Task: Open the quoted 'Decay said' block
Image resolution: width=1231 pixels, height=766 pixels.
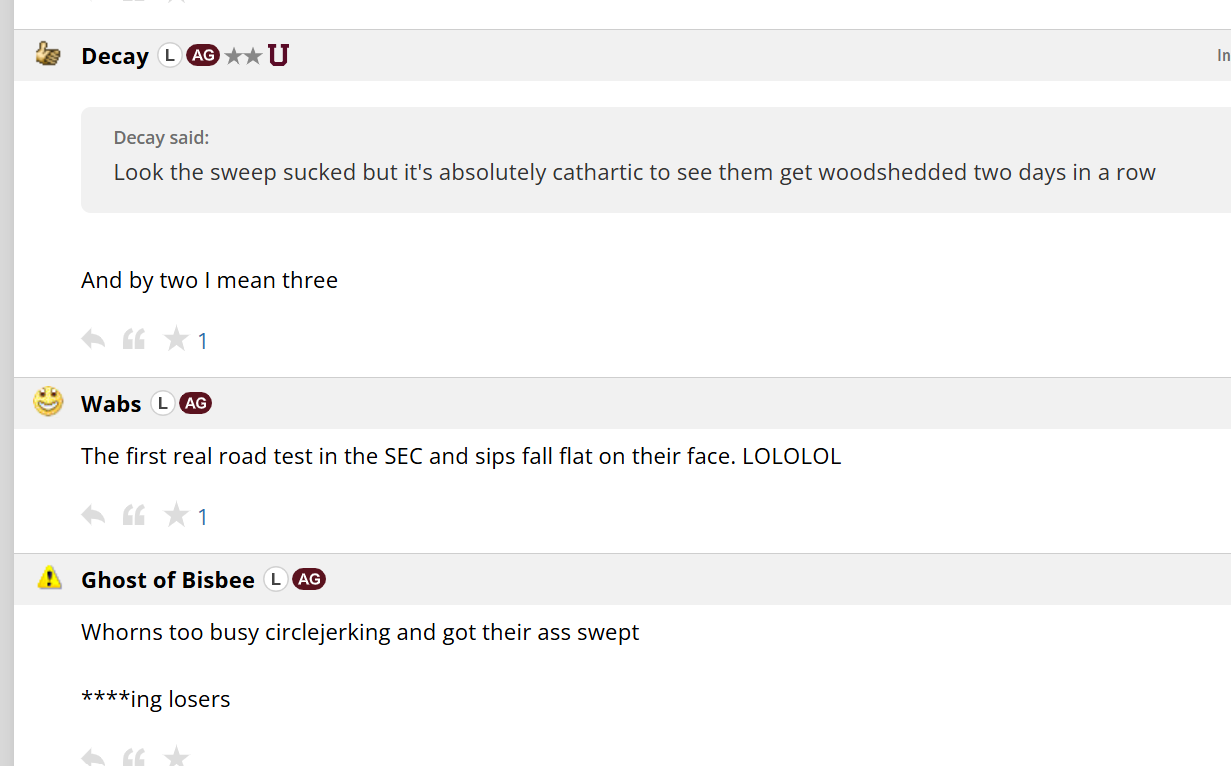Action: [x=655, y=160]
